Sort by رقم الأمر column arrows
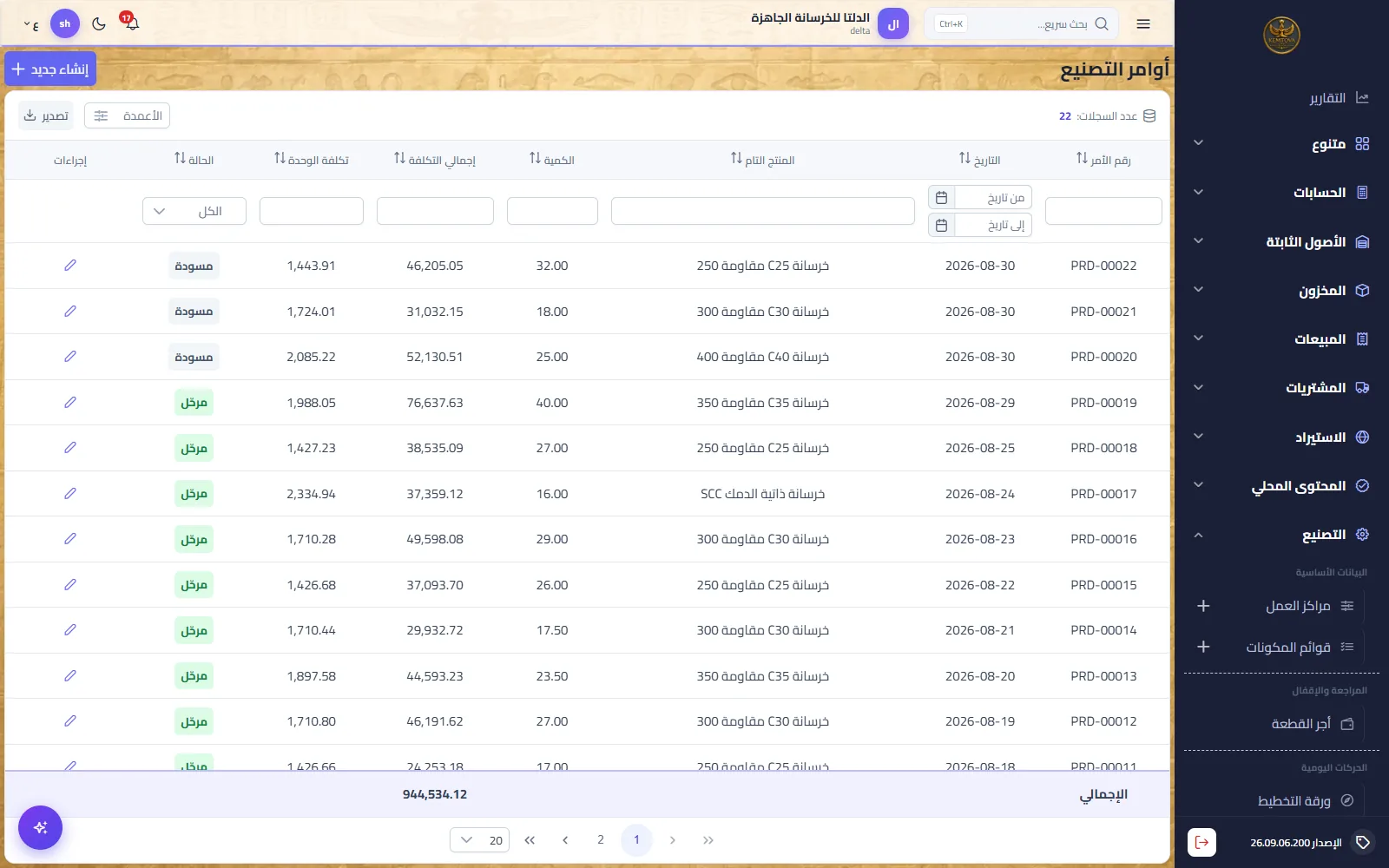The width and height of the screenshot is (1389, 868). [x=1082, y=158]
